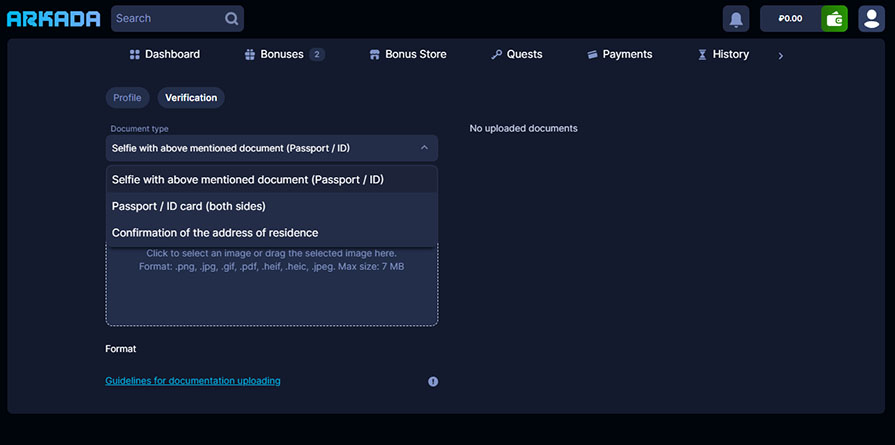Open the notifications bell
895x445 pixels.
point(736,19)
